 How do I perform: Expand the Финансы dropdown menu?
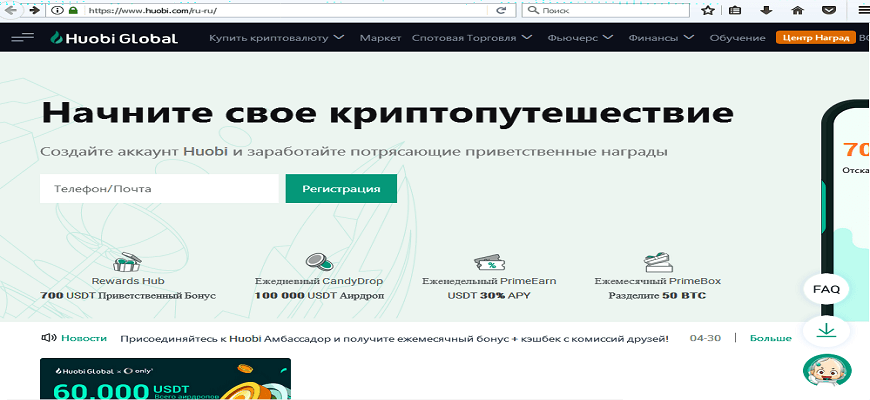click(661, 38)
